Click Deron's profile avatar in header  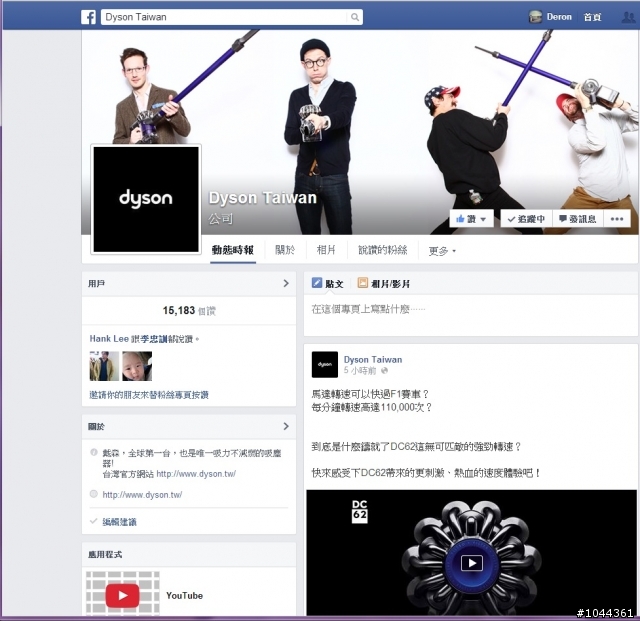coord(535,17)
